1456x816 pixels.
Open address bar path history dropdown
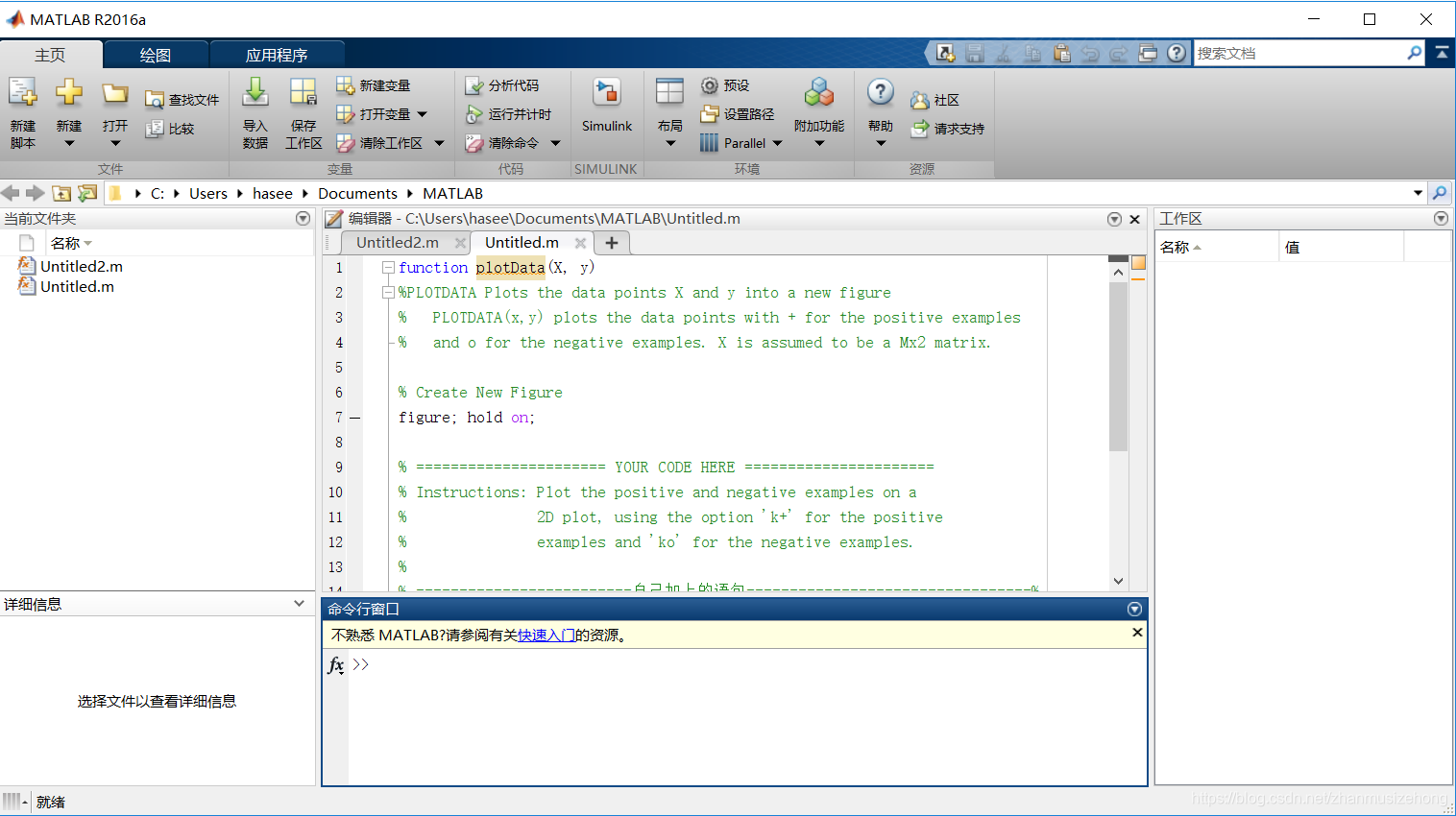point(1418,193)
